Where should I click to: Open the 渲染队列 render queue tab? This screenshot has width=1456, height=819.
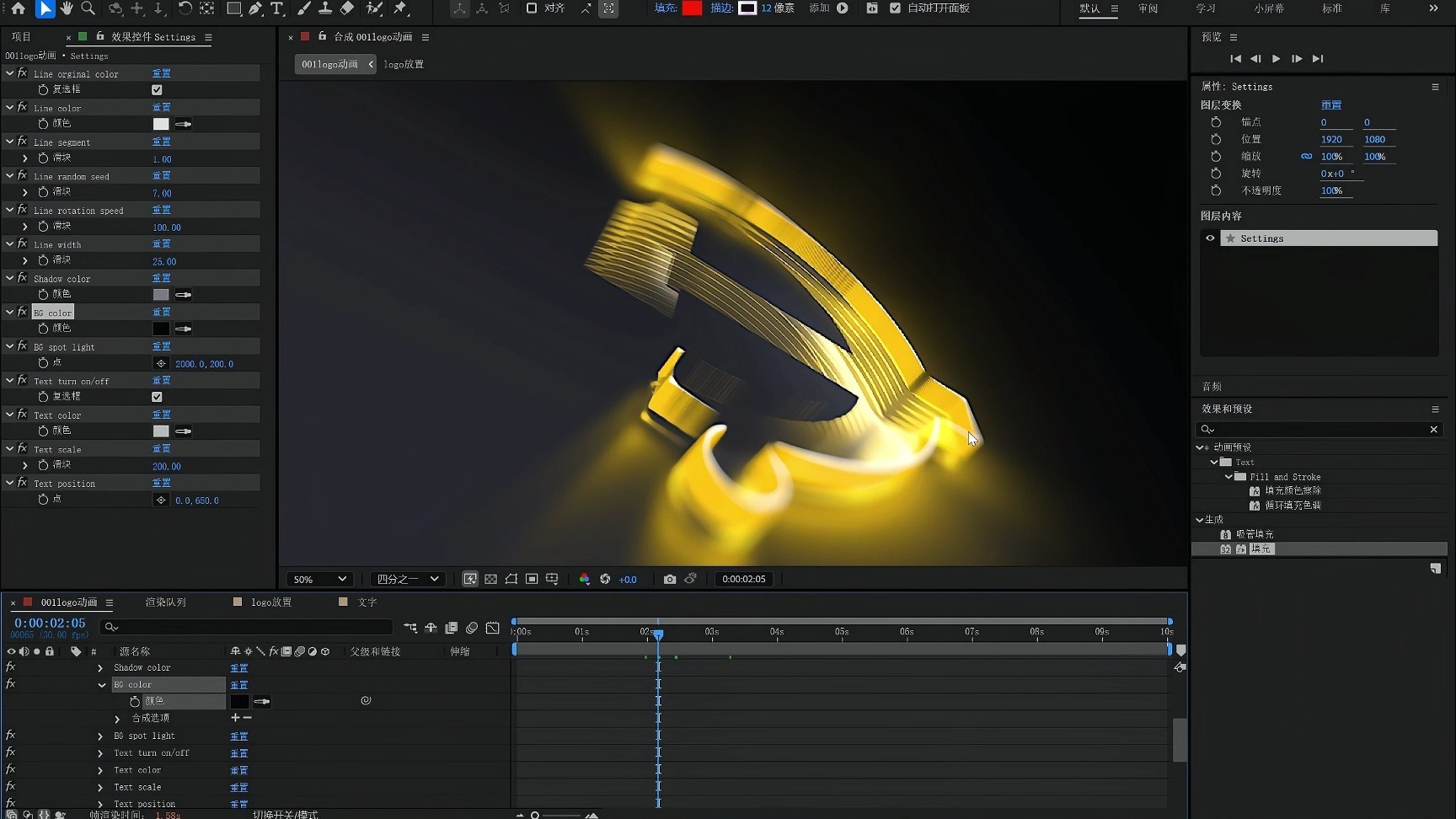coord(165,602)
